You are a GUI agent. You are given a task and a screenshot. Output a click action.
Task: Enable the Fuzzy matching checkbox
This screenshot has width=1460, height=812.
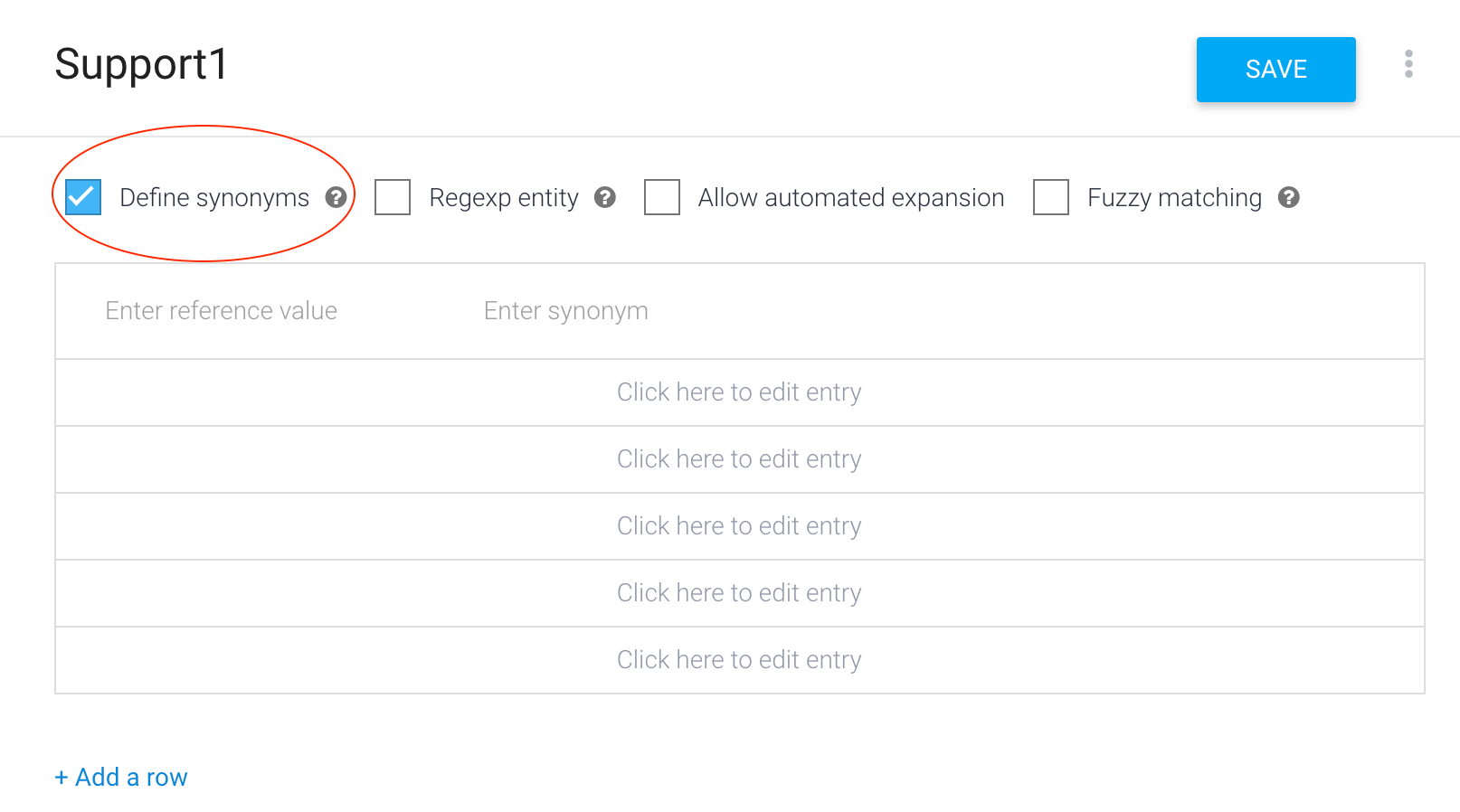click(1051, 197)
